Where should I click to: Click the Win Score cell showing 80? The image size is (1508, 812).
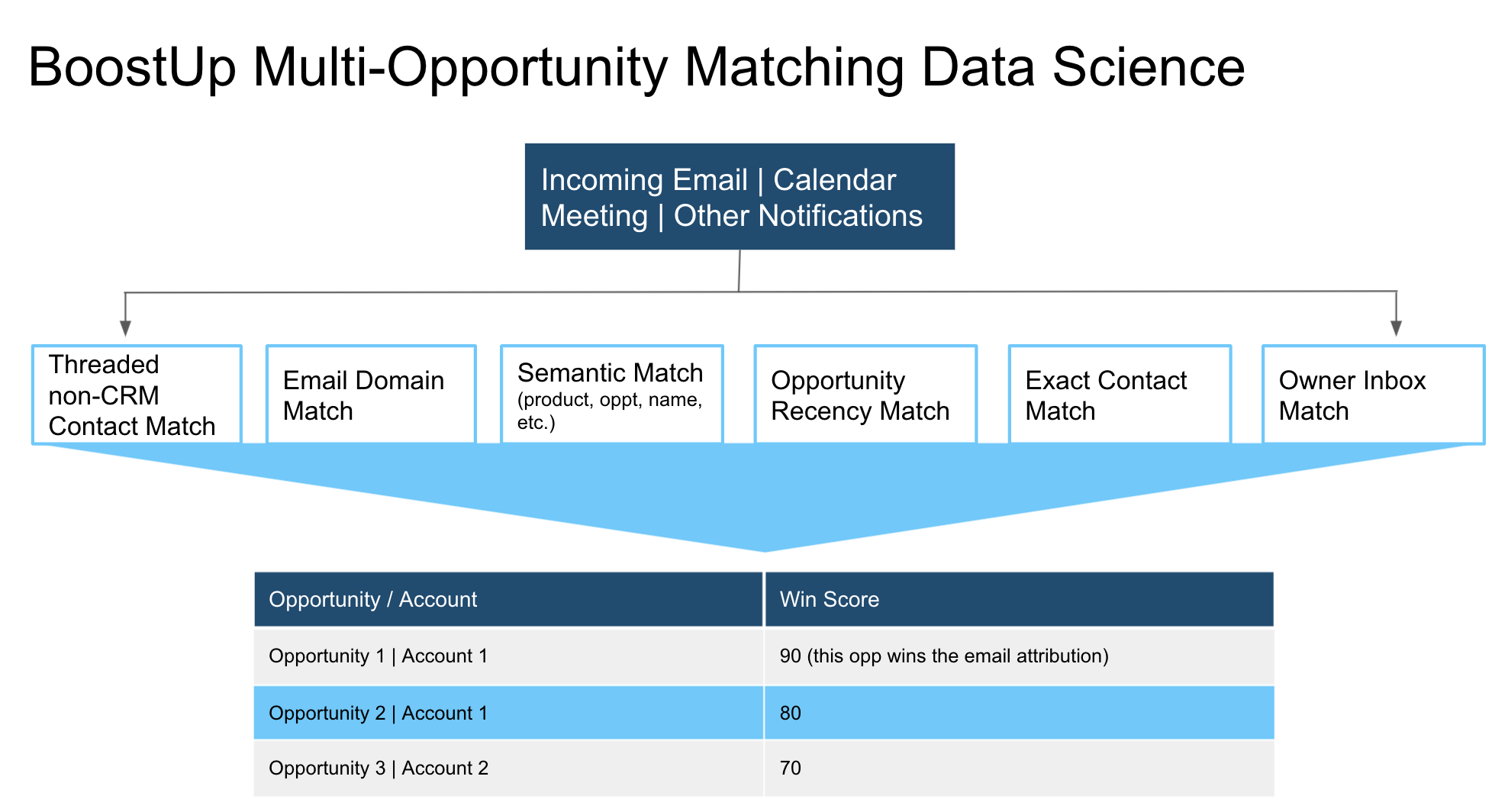pos(1020,713)
